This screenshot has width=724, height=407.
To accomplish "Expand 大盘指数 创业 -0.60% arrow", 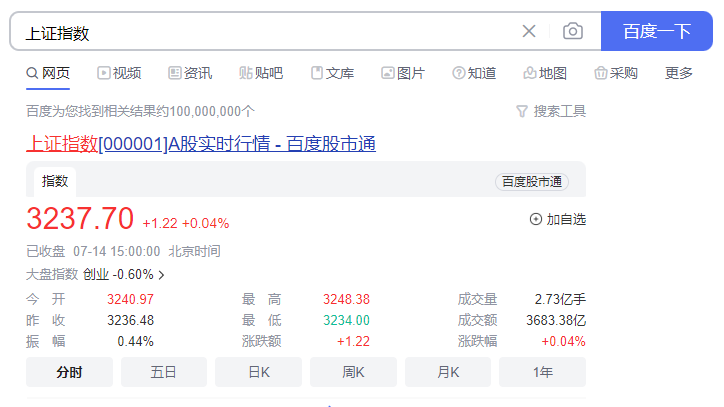I will [x=161, y=275].
